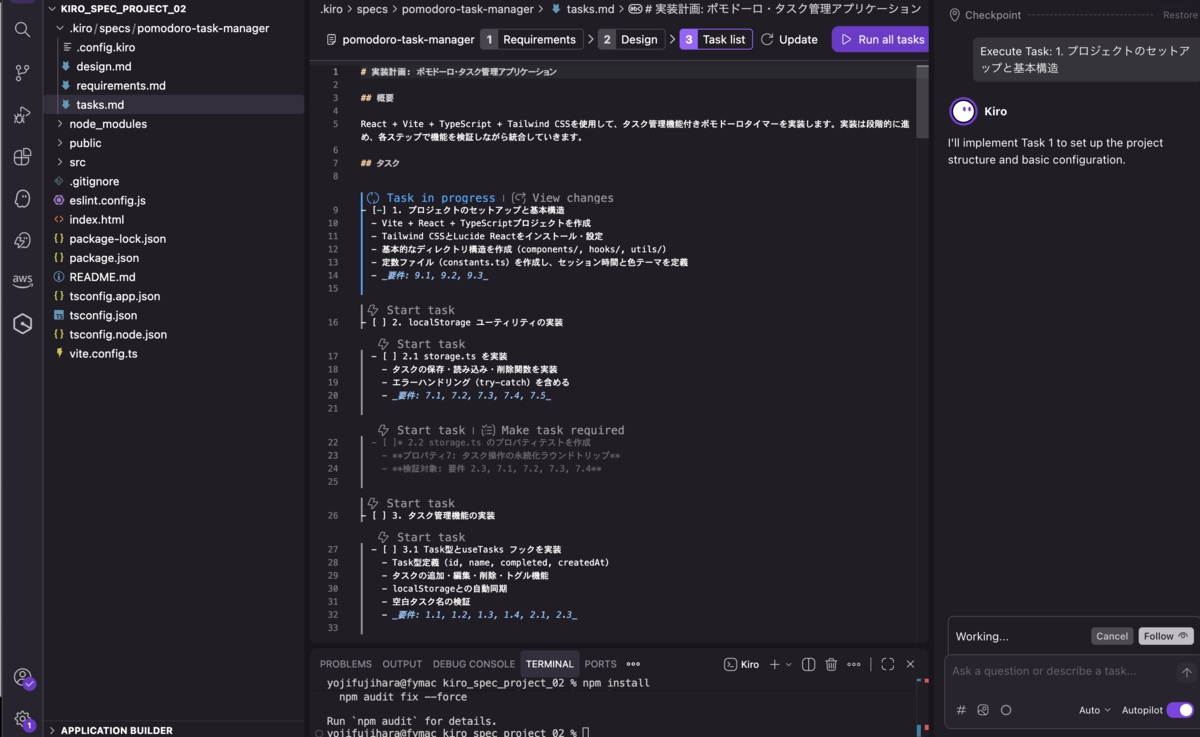Switch to the DEBUG CONSOLE tab

474,664
